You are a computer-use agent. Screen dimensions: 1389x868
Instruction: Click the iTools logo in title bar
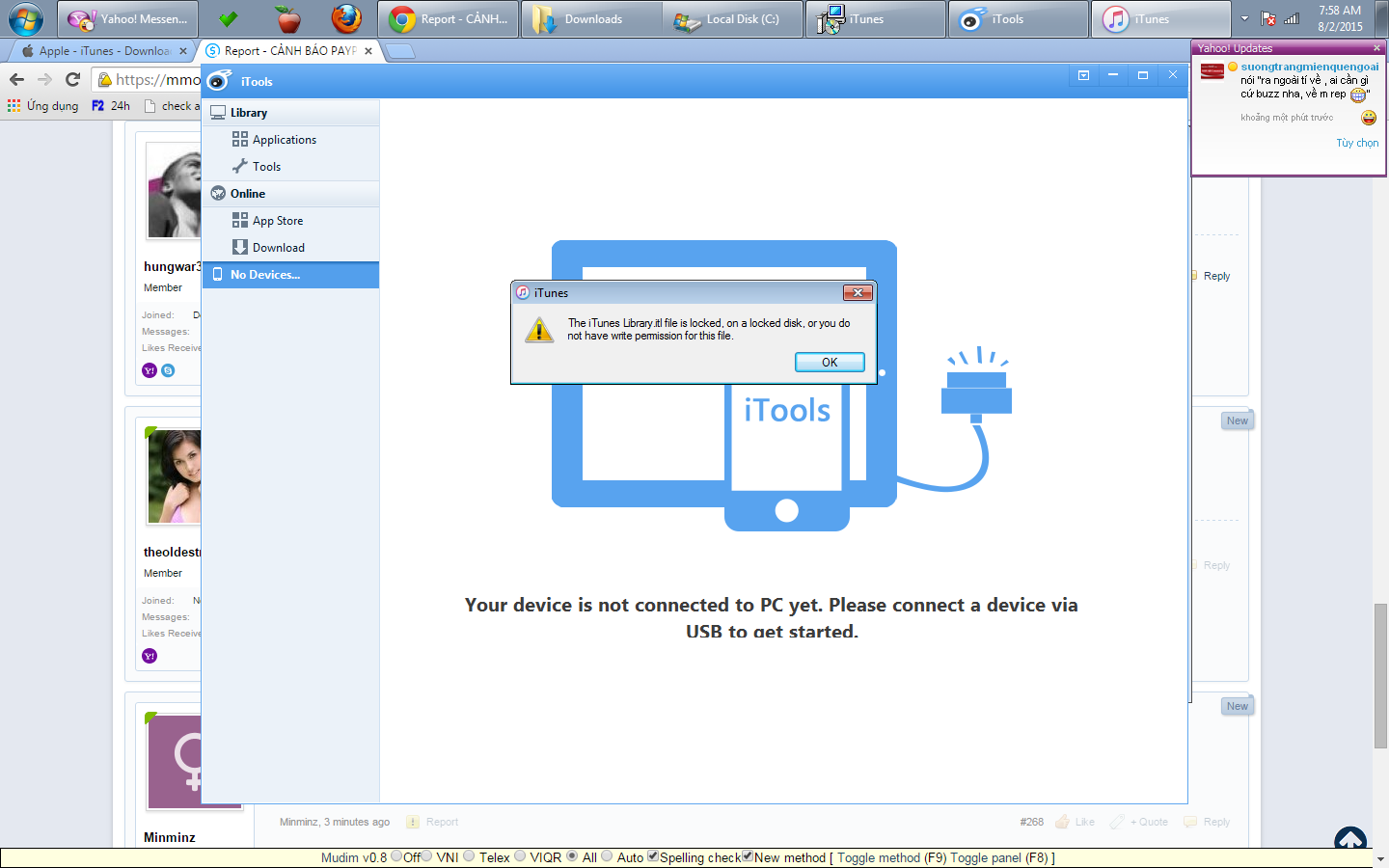[x=220, y=81]
